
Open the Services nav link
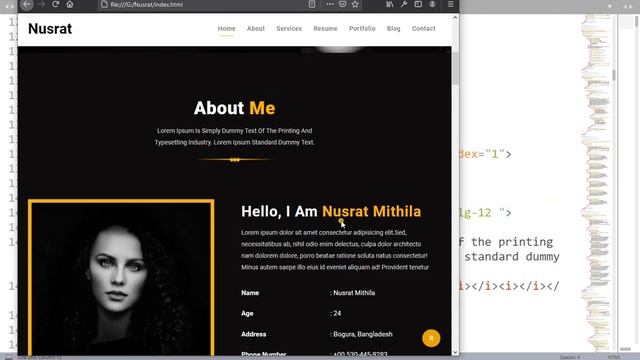pyautogui.click(x=289, y=29)
